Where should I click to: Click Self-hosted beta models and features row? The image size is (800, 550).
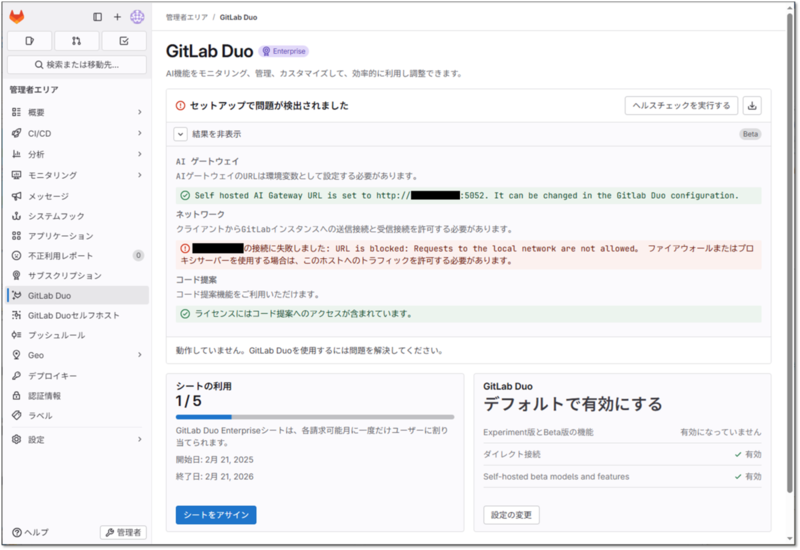(622, 477)
